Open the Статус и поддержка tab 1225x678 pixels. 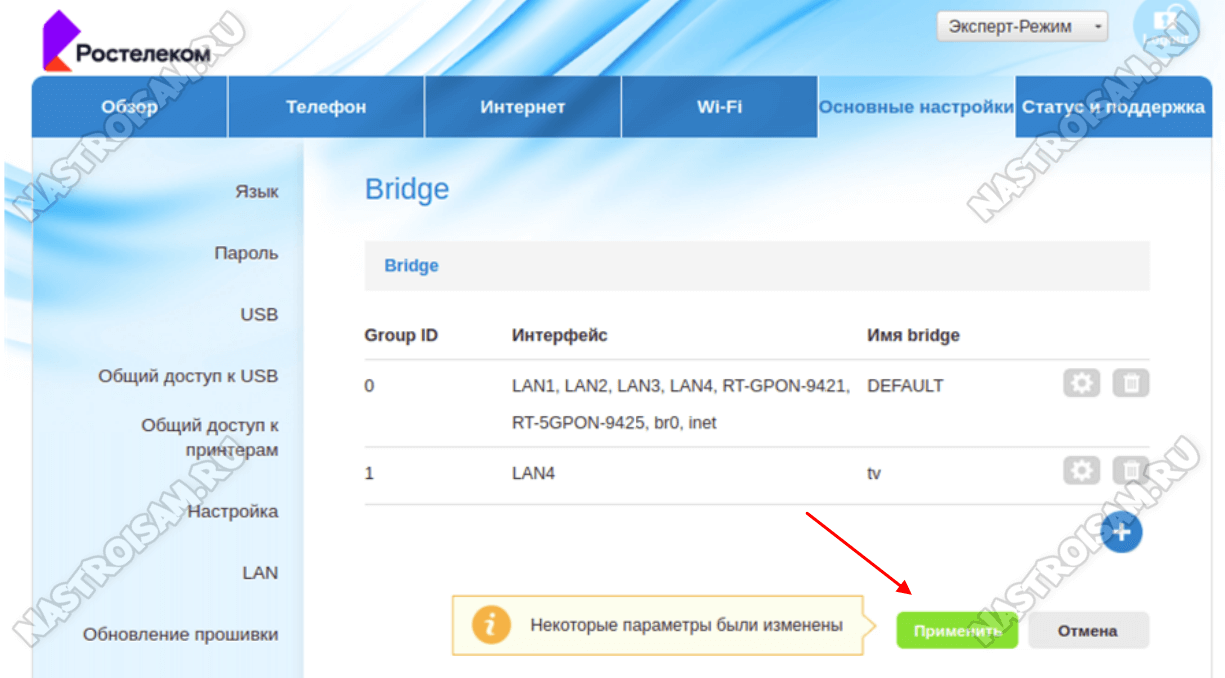(x=1113, y=107)
